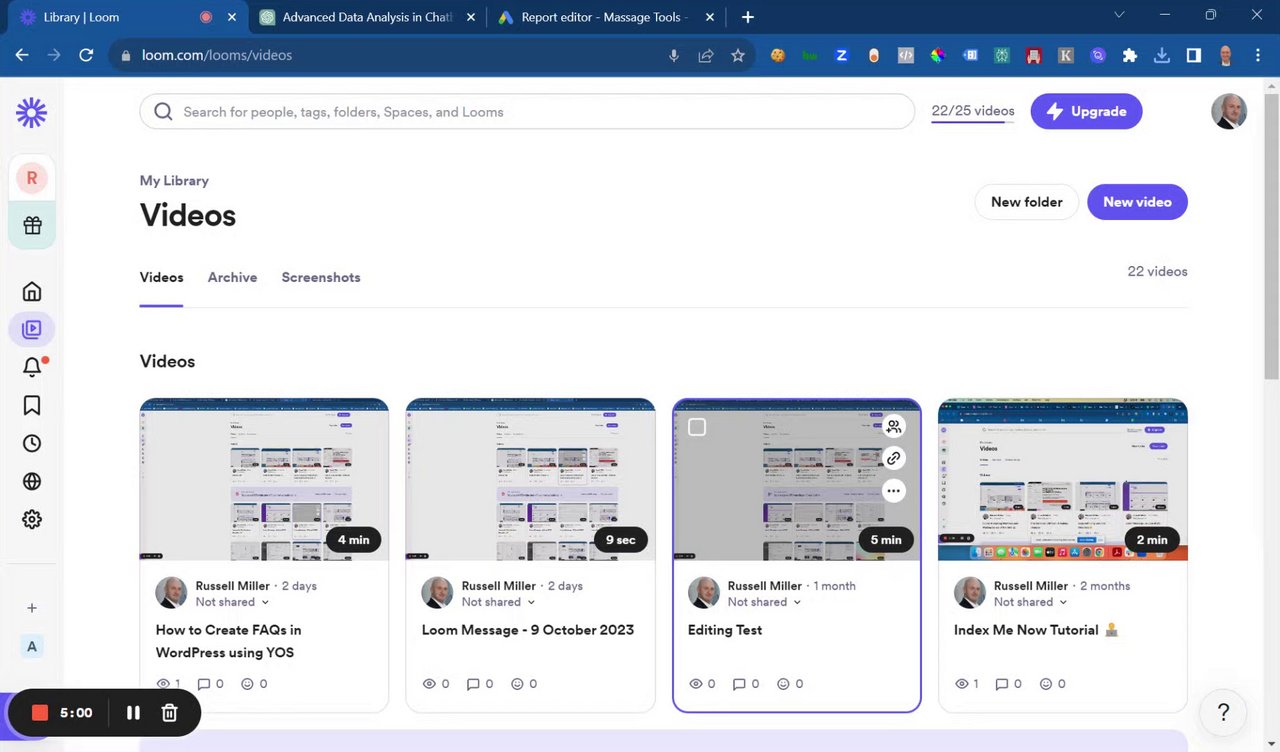Expand Not shared dropdown for Editing Test video

(x=764, y=602)
